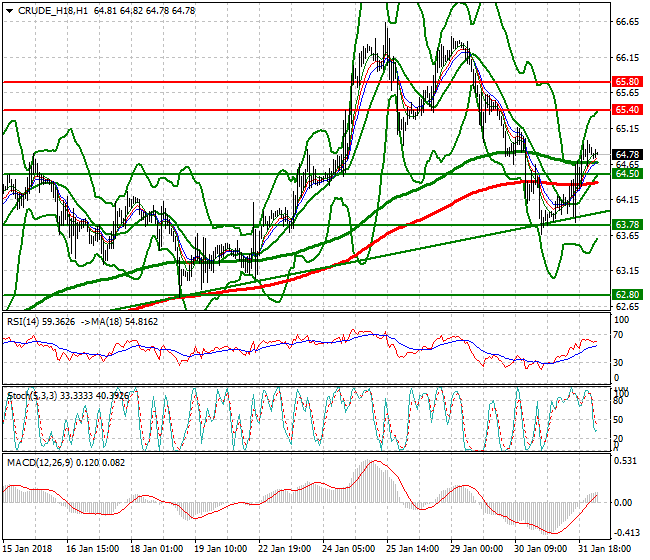This screenshot has width=650, height=560.
Task: Click the current price tag 64.78
Action: point(627,155)
